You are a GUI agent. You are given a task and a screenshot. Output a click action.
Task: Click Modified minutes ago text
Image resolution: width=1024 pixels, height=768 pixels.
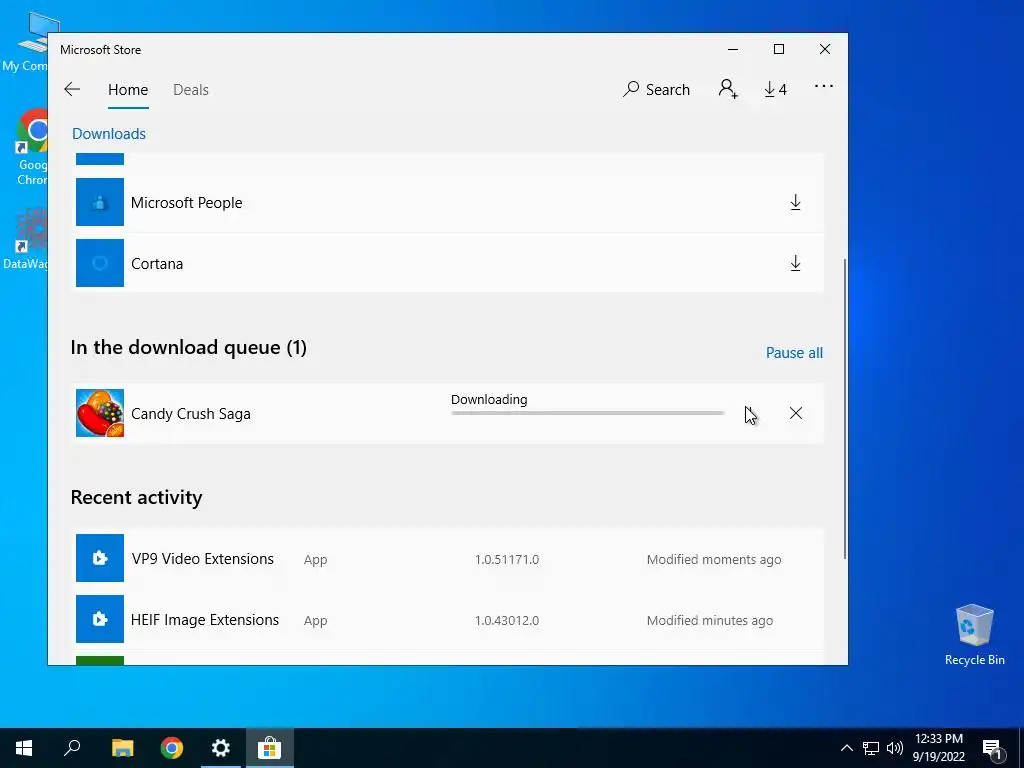point(710,620)
